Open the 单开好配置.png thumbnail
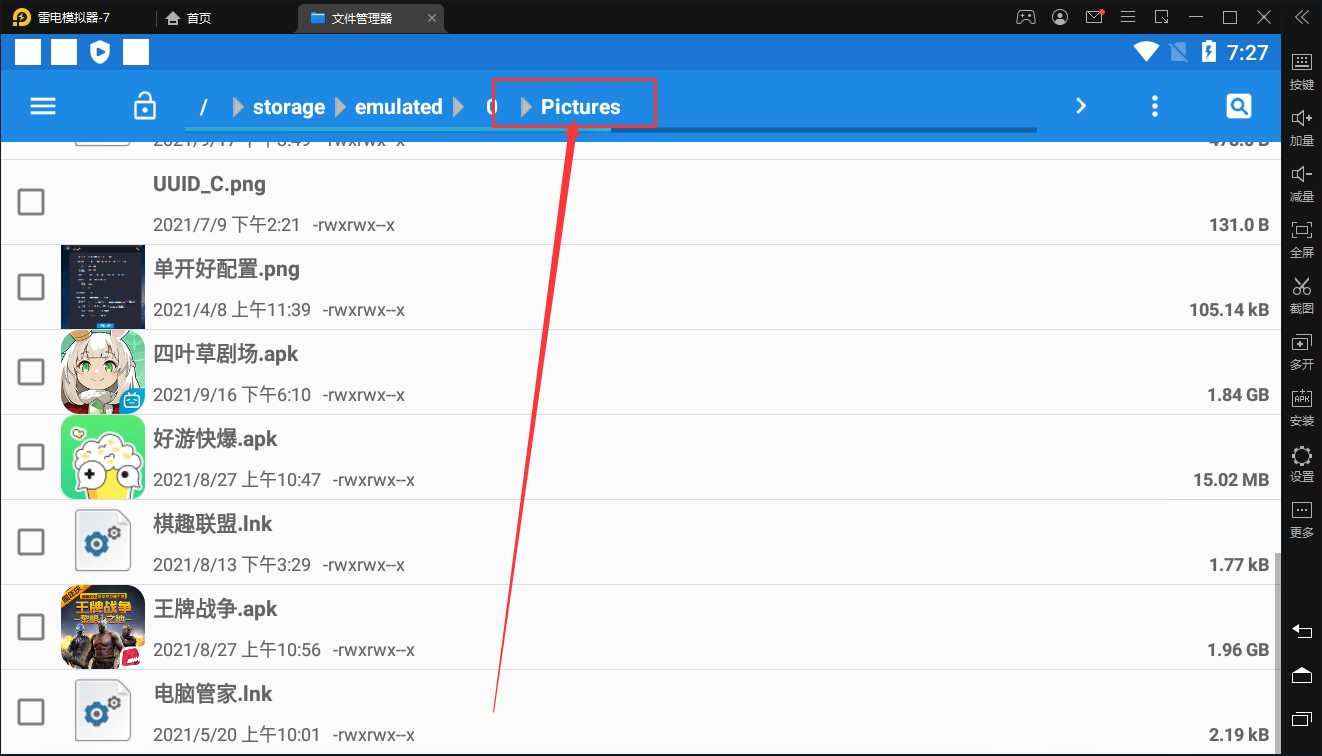Screen dimensions: 1322x756 click(102, 287)
